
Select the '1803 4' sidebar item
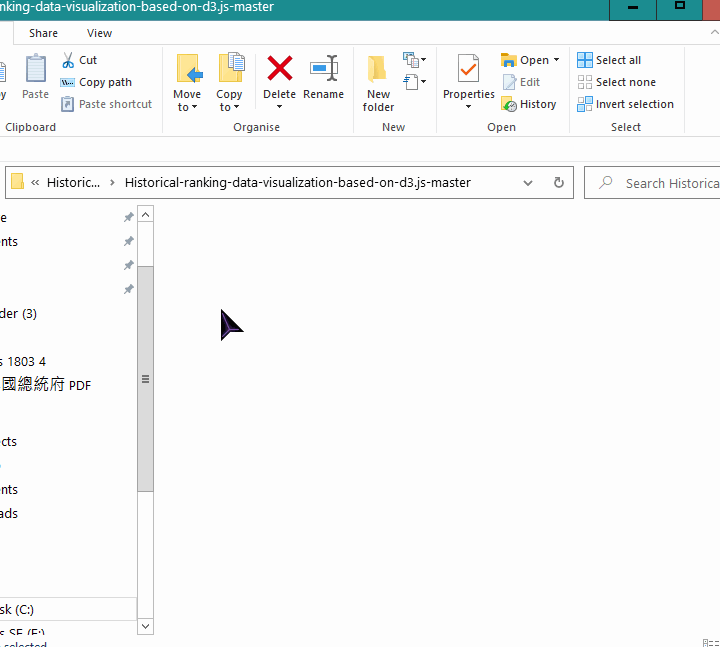coord(23,362)
